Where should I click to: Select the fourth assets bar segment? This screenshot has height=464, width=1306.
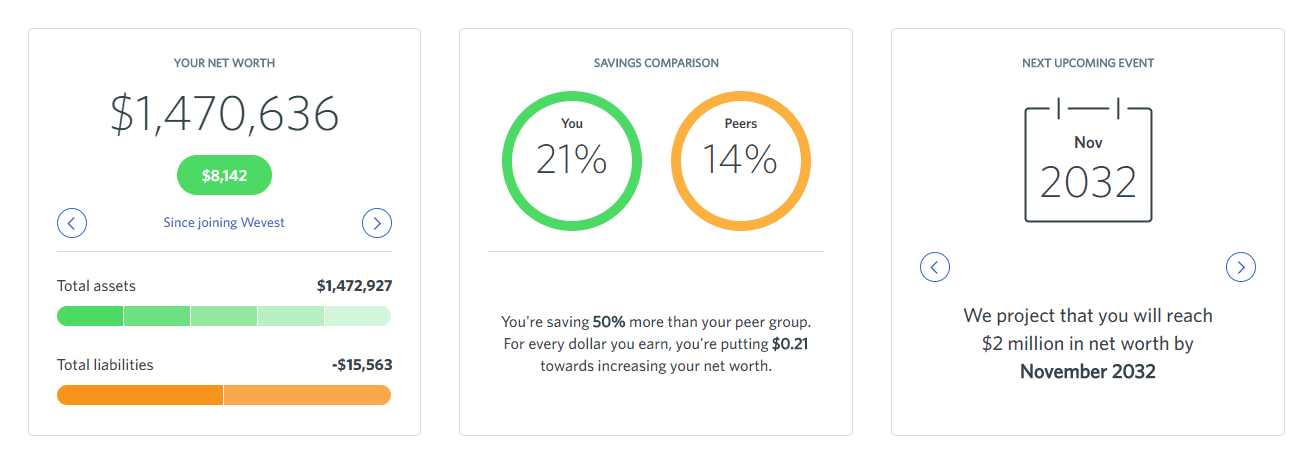291,316
